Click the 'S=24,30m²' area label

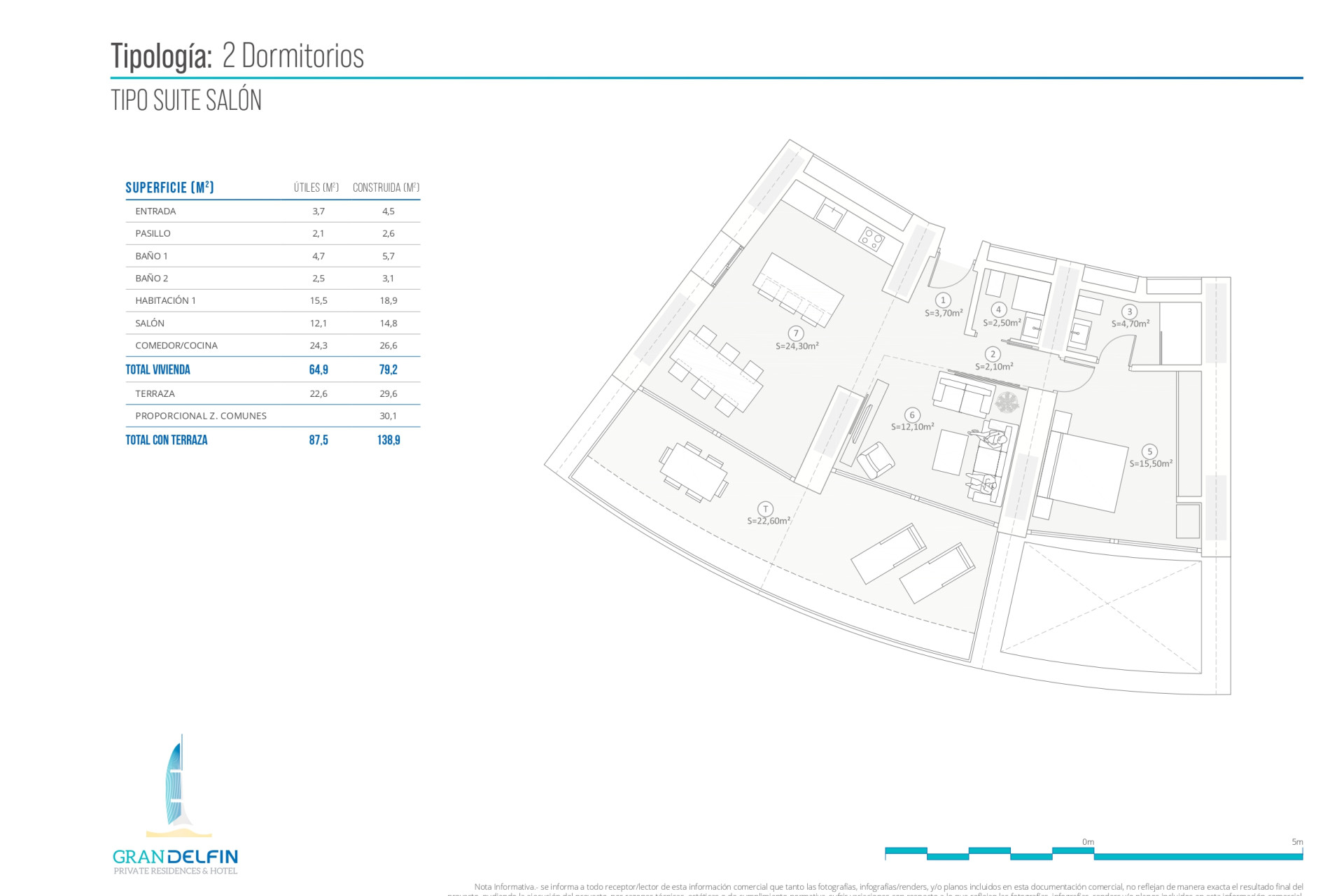[797, 346]
